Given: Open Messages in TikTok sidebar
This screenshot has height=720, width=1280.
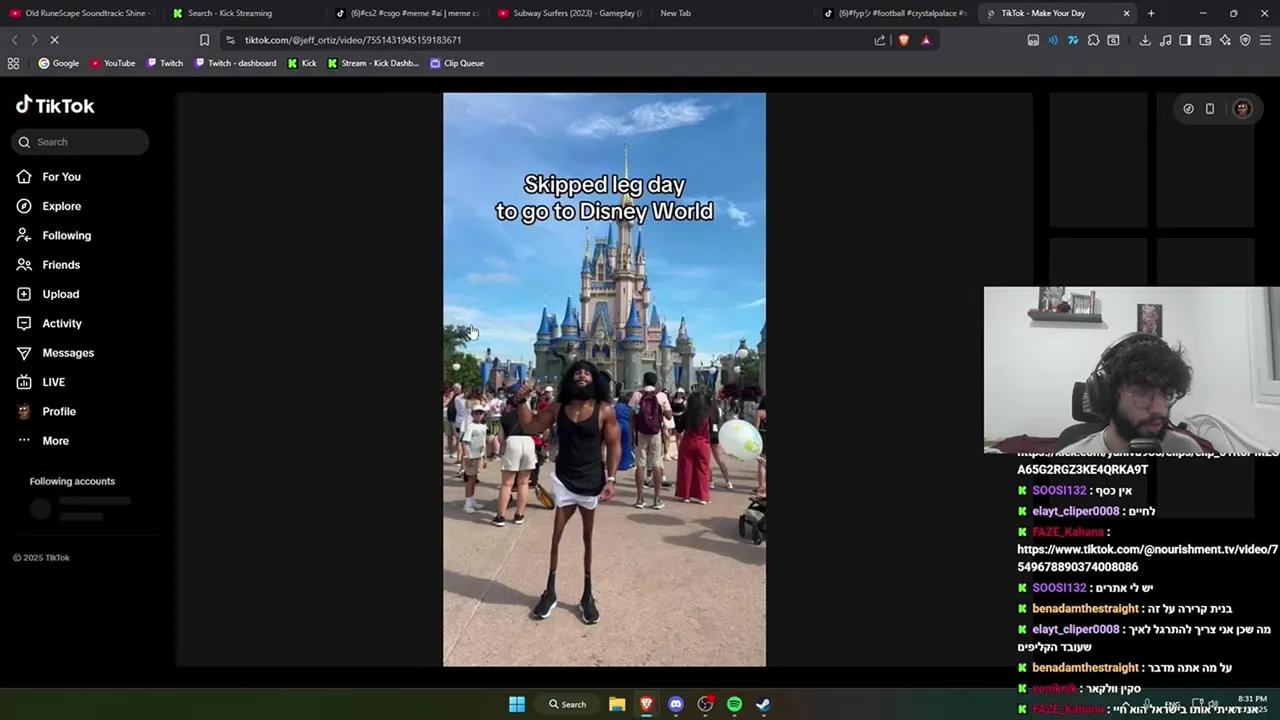Looking at the screenshot, I should [x=55, y=353].
